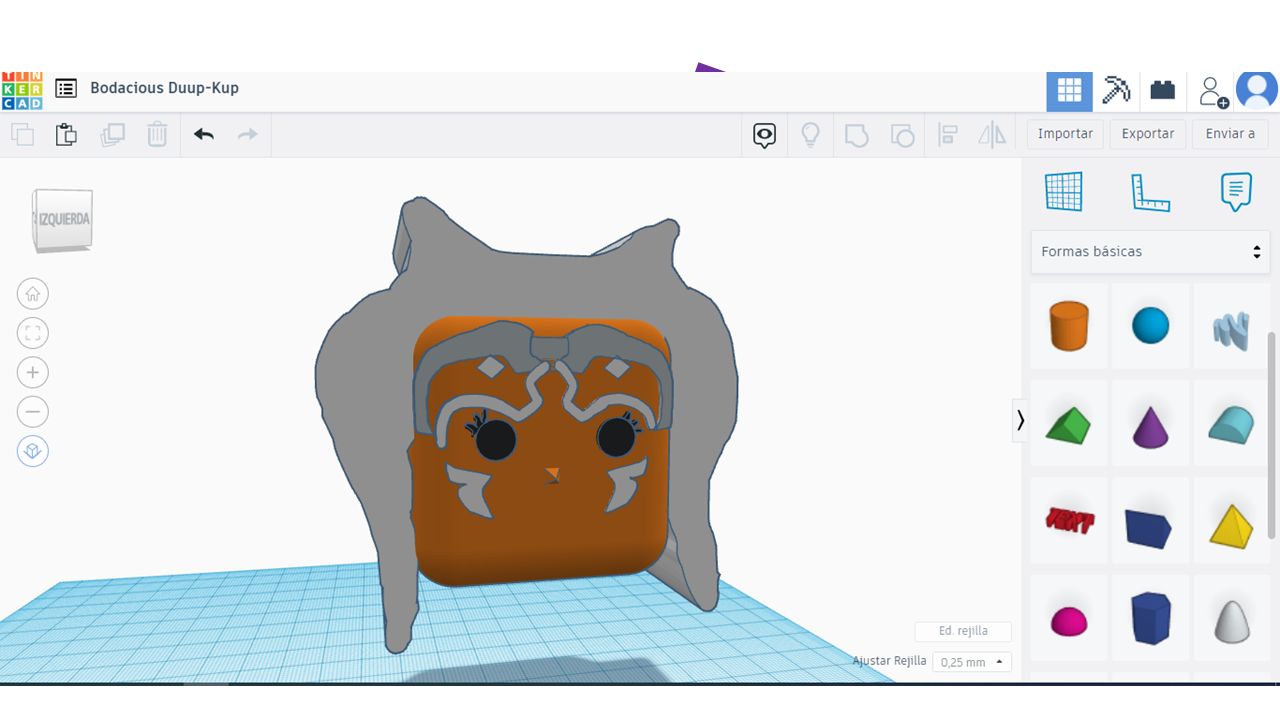Click the Exportar button

tap(1148, 134)
